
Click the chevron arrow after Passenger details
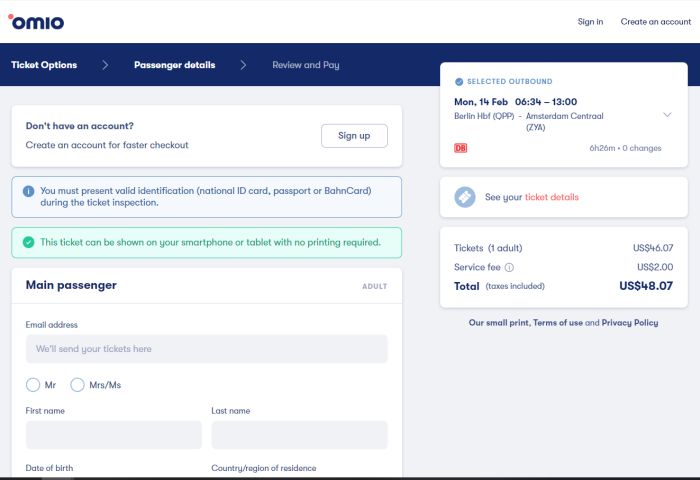tap(243, 65)
